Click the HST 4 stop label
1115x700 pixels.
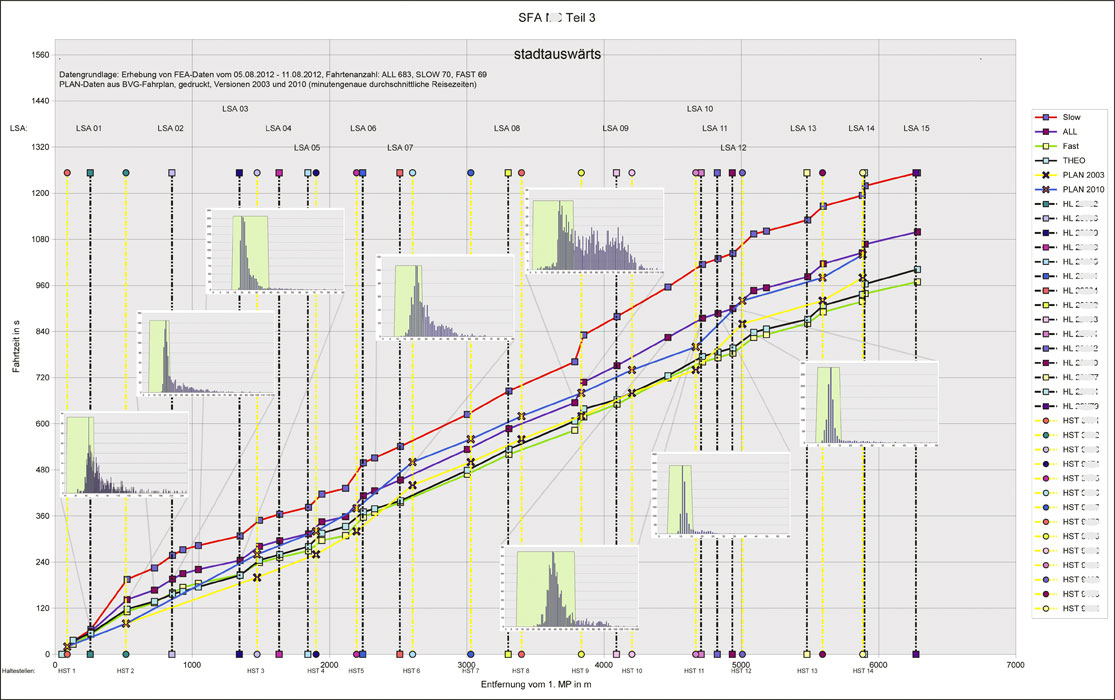(316, 671)
